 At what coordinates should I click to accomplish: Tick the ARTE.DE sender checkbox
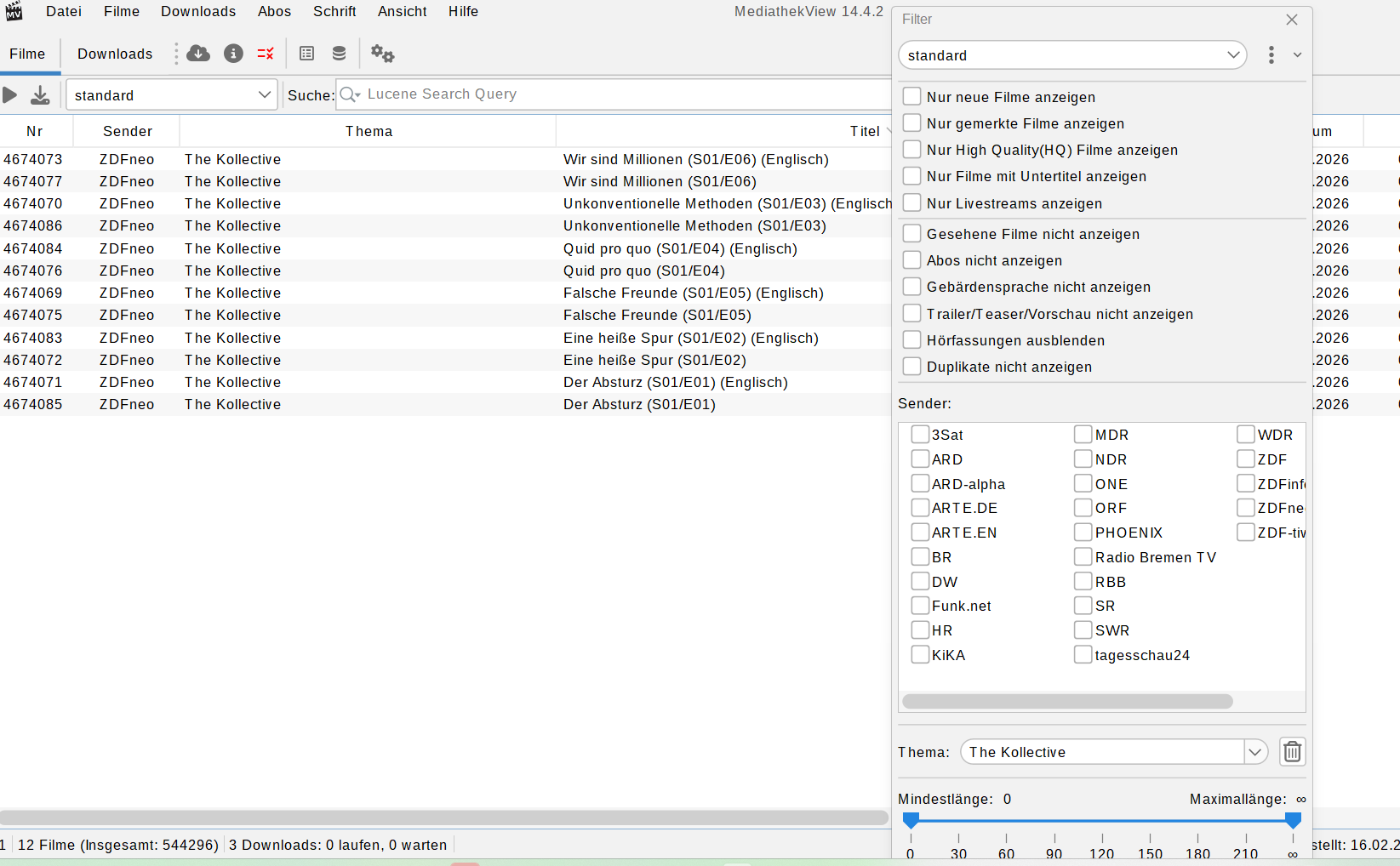(920, 508)
